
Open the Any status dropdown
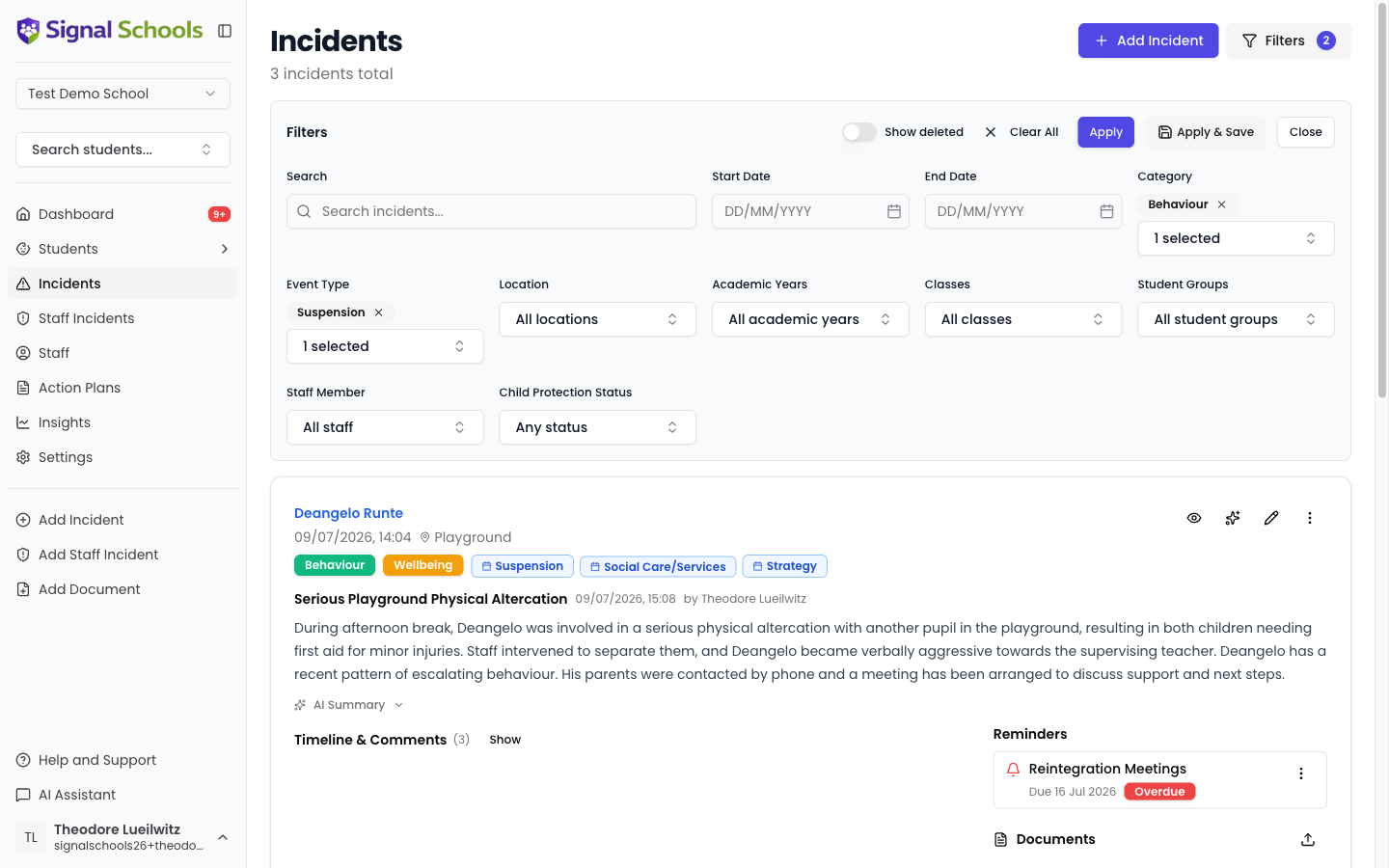[597, 427]
